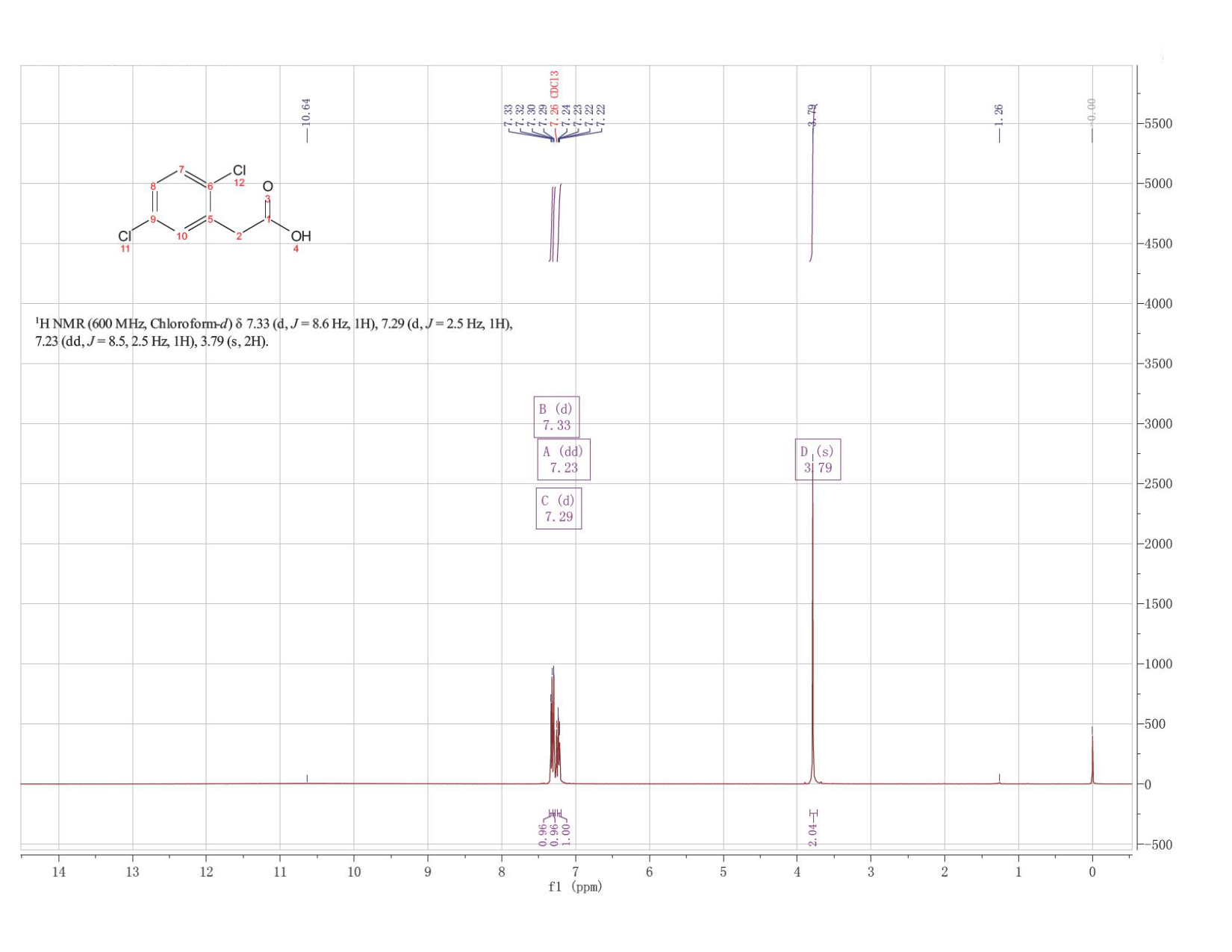Click the 10.64 peak label
This screenshot has height=952, width=1232.
(x=306, y=112)
